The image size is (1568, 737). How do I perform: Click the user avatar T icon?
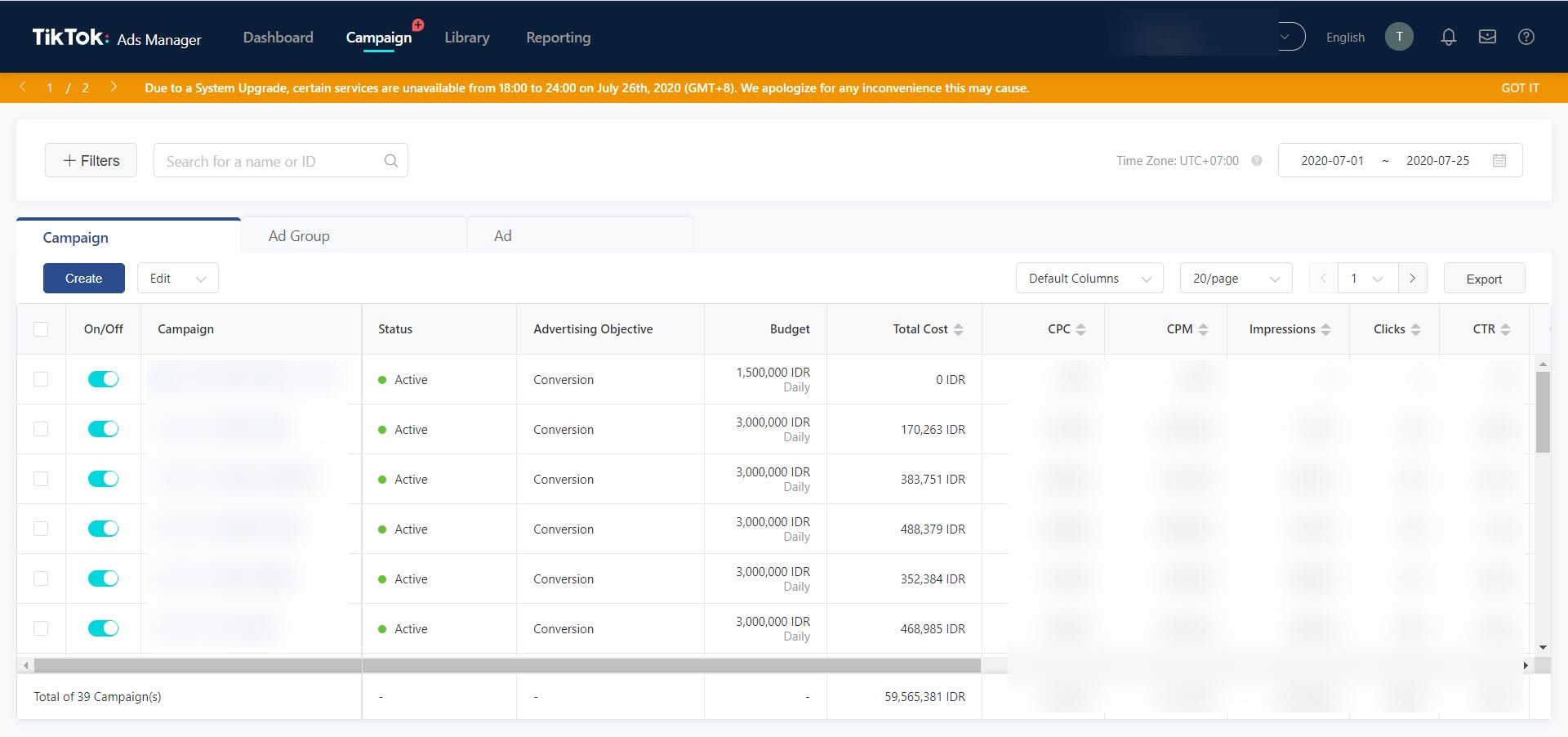(x=1399, y=37)
